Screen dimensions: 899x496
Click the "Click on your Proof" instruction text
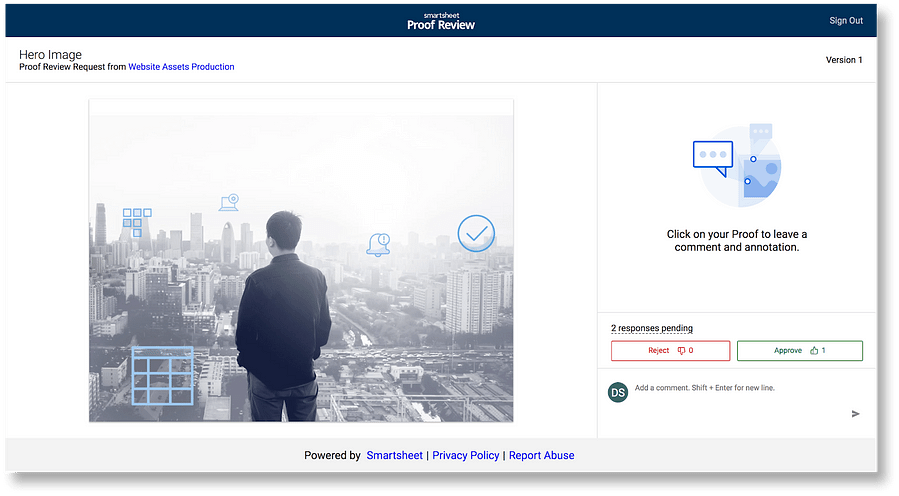click(737, 241)
